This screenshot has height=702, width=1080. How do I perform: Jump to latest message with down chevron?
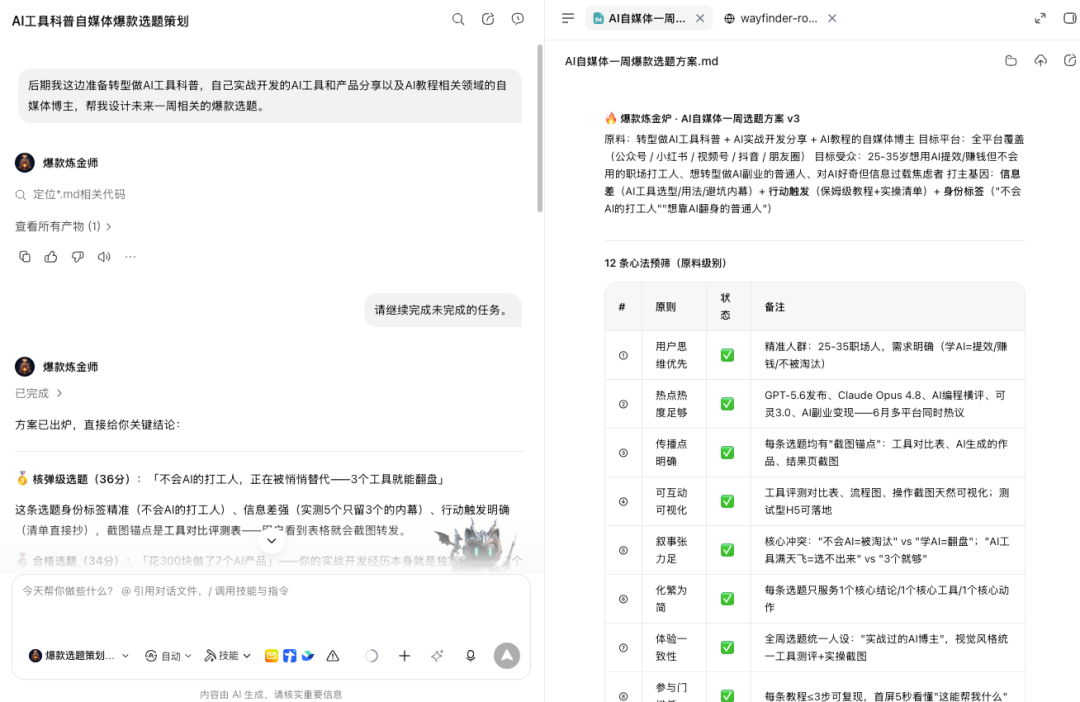271,541
